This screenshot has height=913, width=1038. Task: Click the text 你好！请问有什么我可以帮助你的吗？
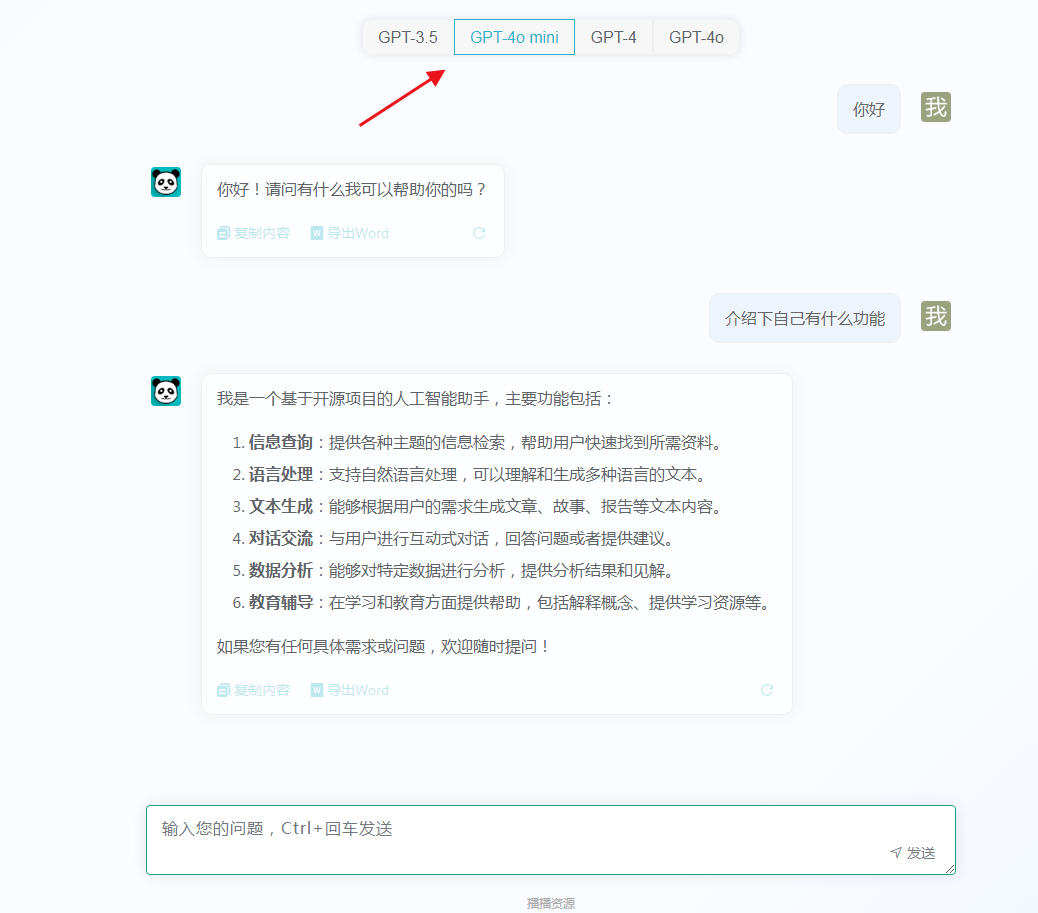coord(353,189)
